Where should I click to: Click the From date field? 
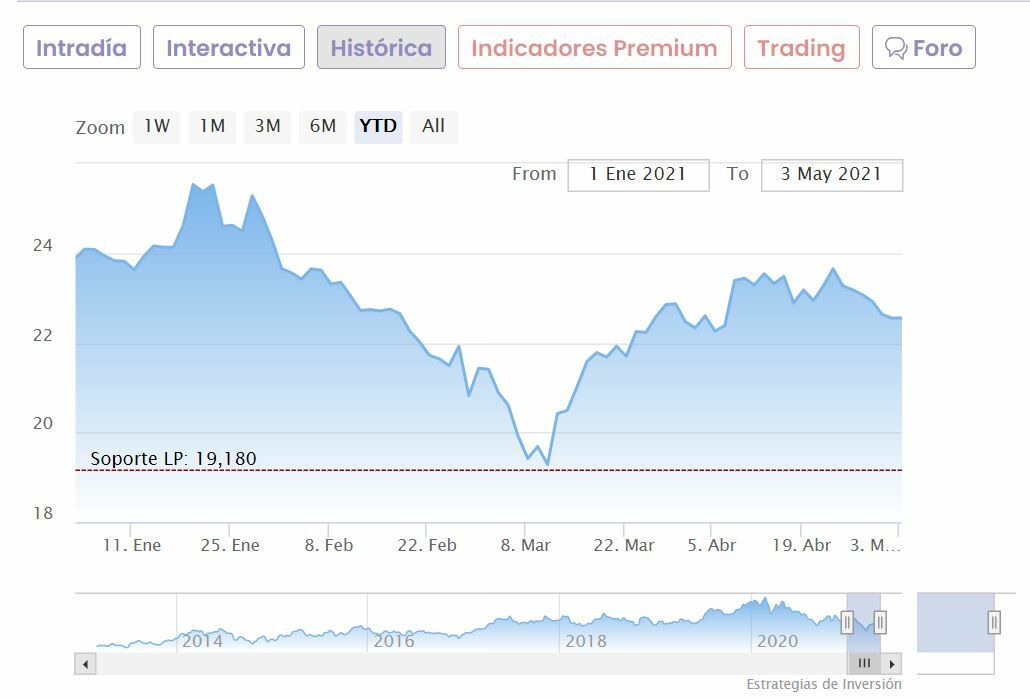click(638, 174)
